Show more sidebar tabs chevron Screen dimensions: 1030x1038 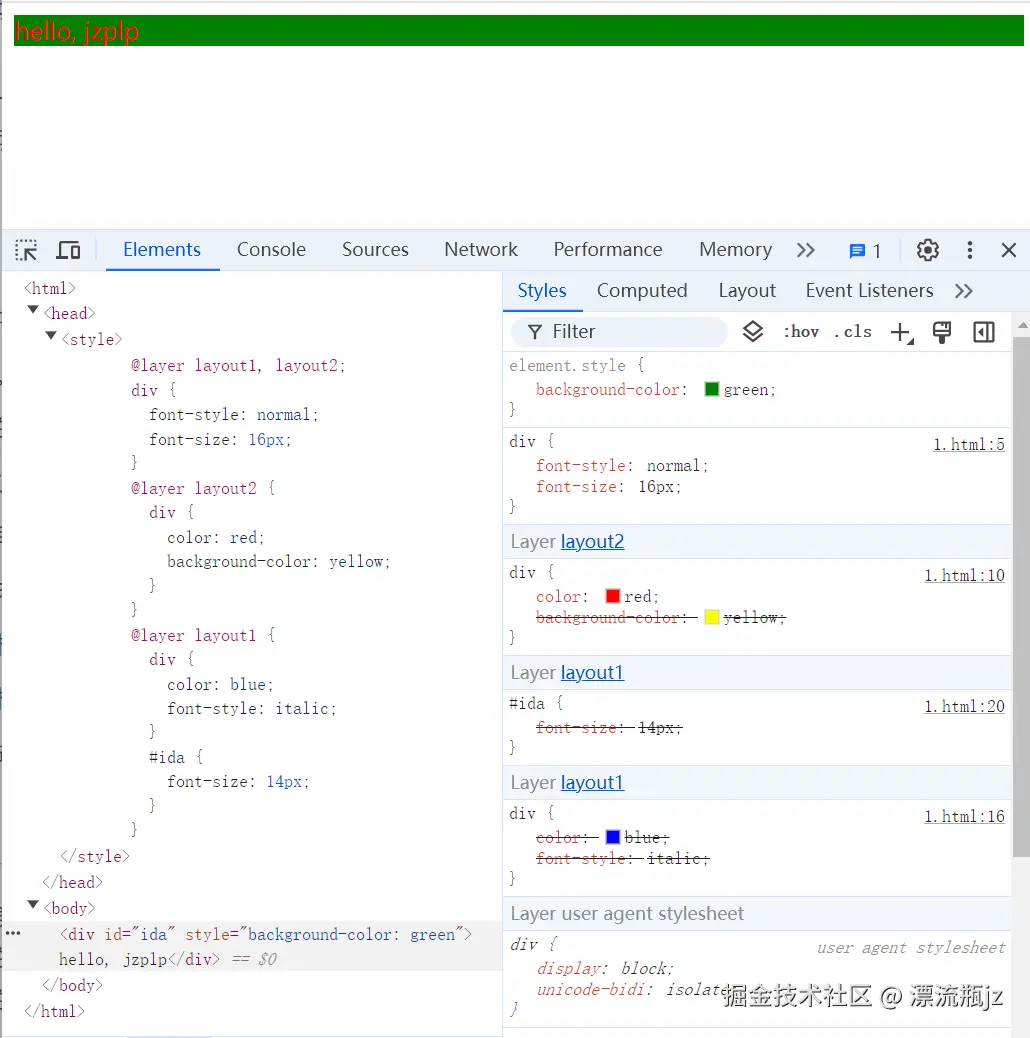(964, 291)
